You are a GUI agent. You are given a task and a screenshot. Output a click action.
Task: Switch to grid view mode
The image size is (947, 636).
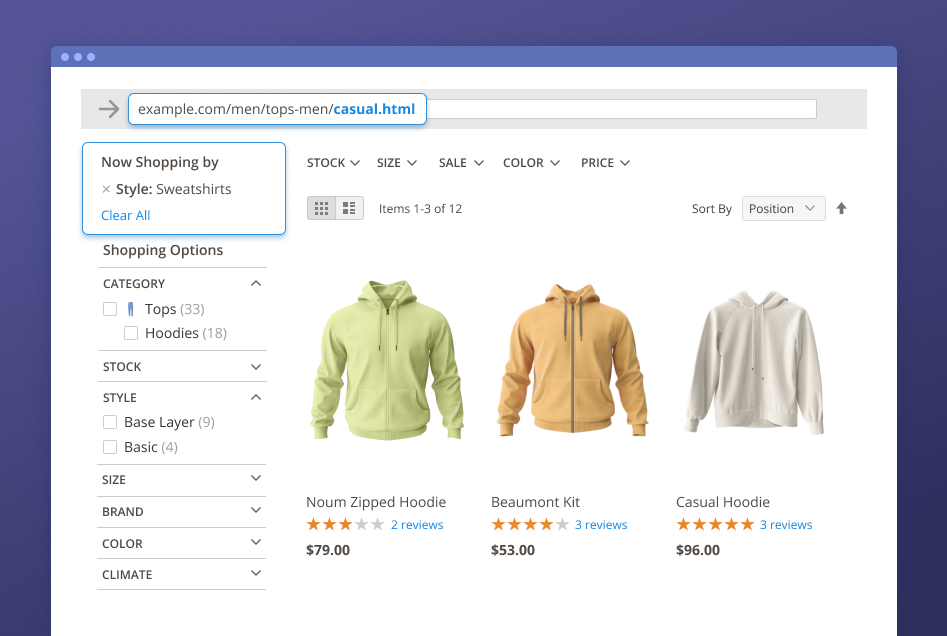[x=321, y=209]
